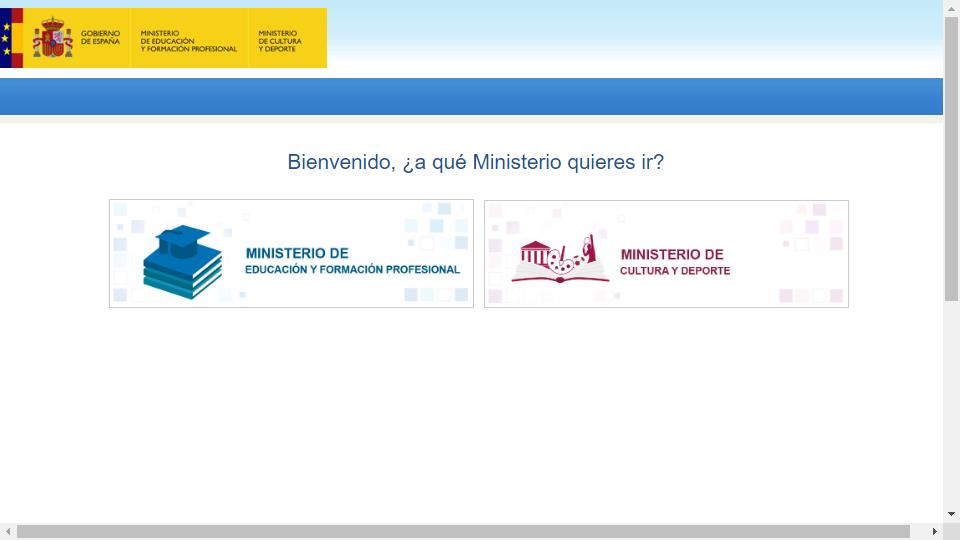The height and width of the screenshot is (540, 960).
Task: Click the scroll left arrow
Action: pyautogui.click(x=8, y=531)
